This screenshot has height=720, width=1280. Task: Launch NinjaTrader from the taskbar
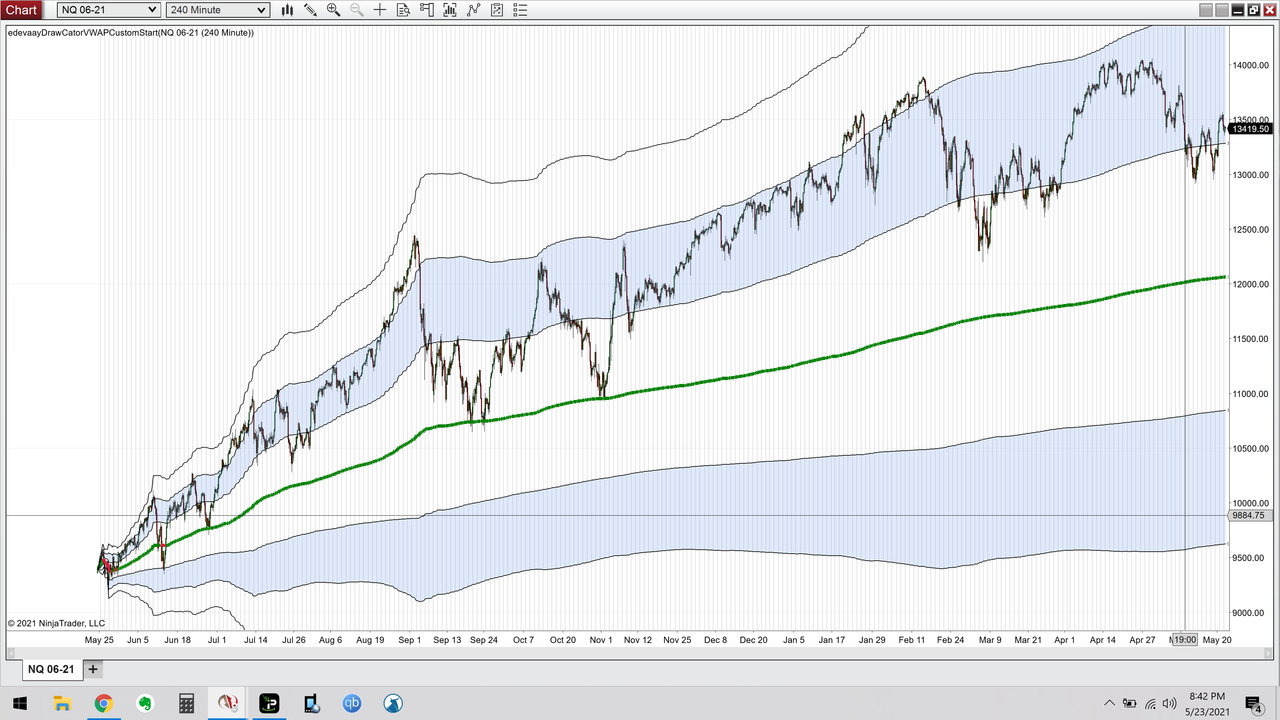(x=227, y=704)
